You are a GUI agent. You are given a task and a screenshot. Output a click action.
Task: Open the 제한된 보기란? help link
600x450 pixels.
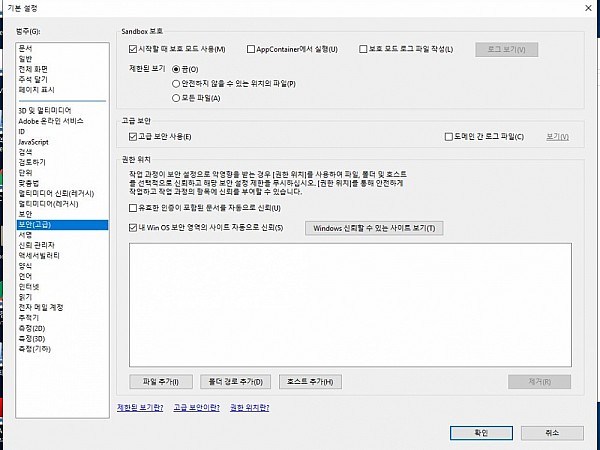tap(139, 408)
